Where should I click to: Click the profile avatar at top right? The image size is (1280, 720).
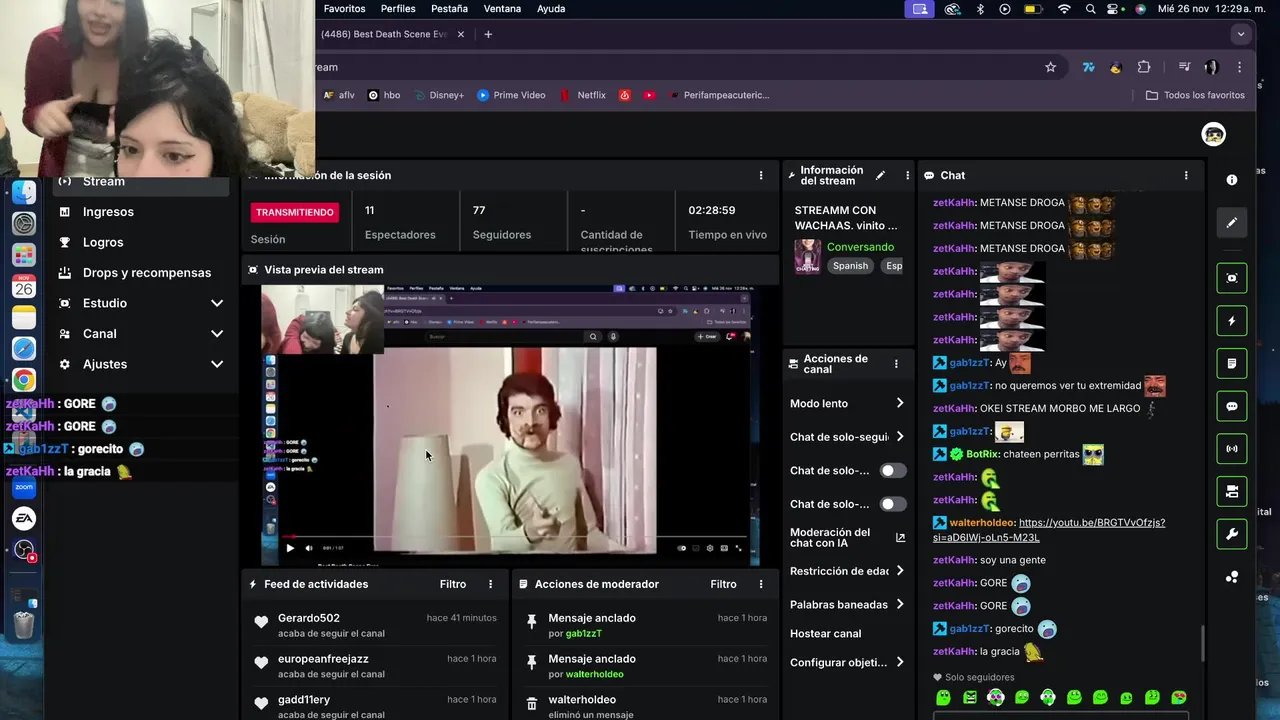point(1214,134)
